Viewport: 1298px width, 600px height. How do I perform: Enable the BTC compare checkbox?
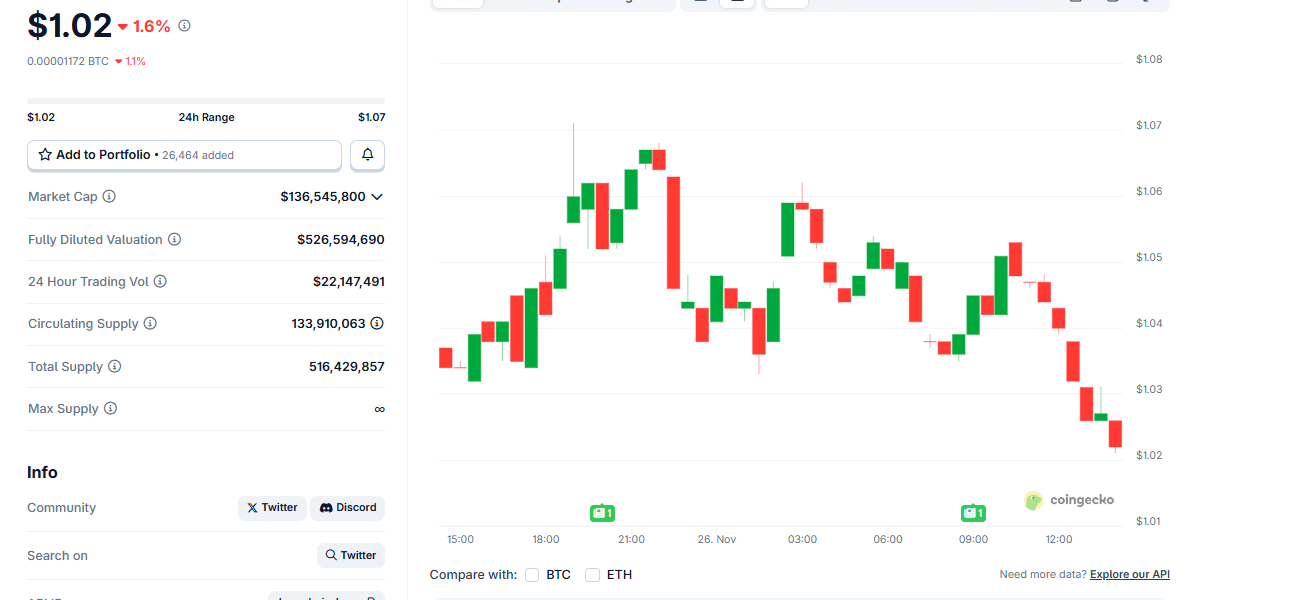coord(532,575)
